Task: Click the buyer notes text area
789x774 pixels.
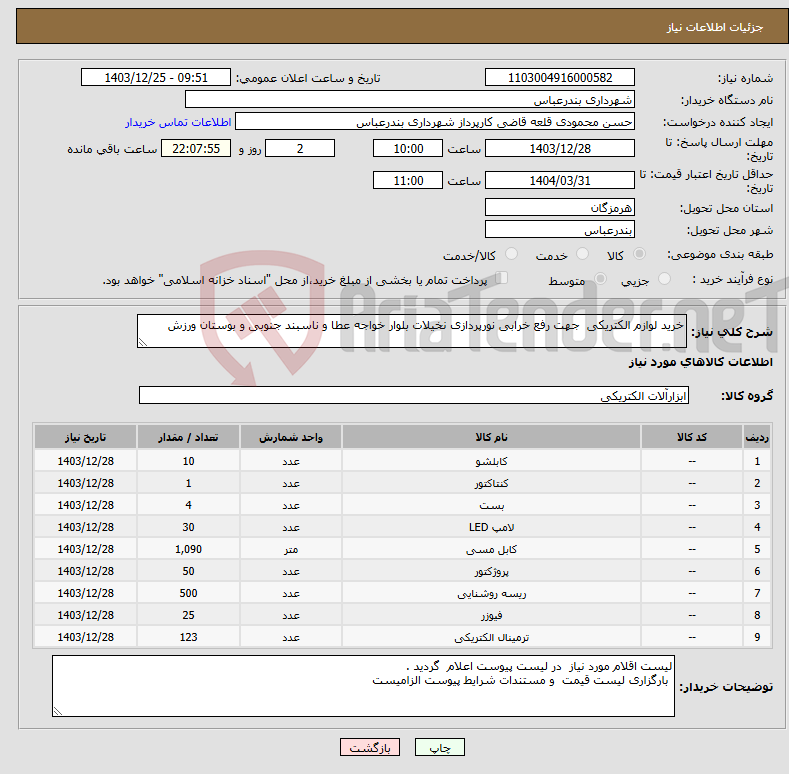Action: pos(363,686)
